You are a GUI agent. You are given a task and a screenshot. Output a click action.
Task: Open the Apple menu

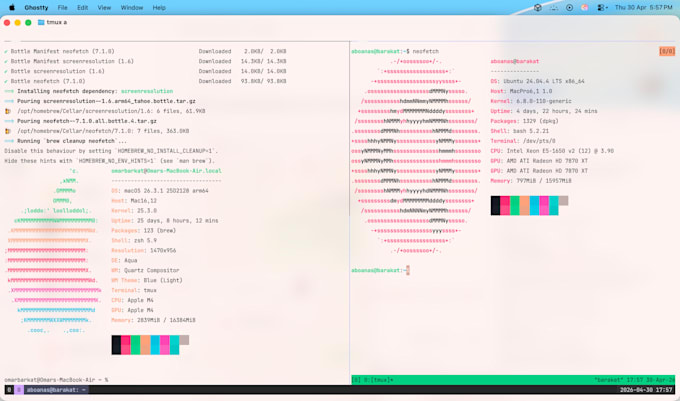point(12,7)
